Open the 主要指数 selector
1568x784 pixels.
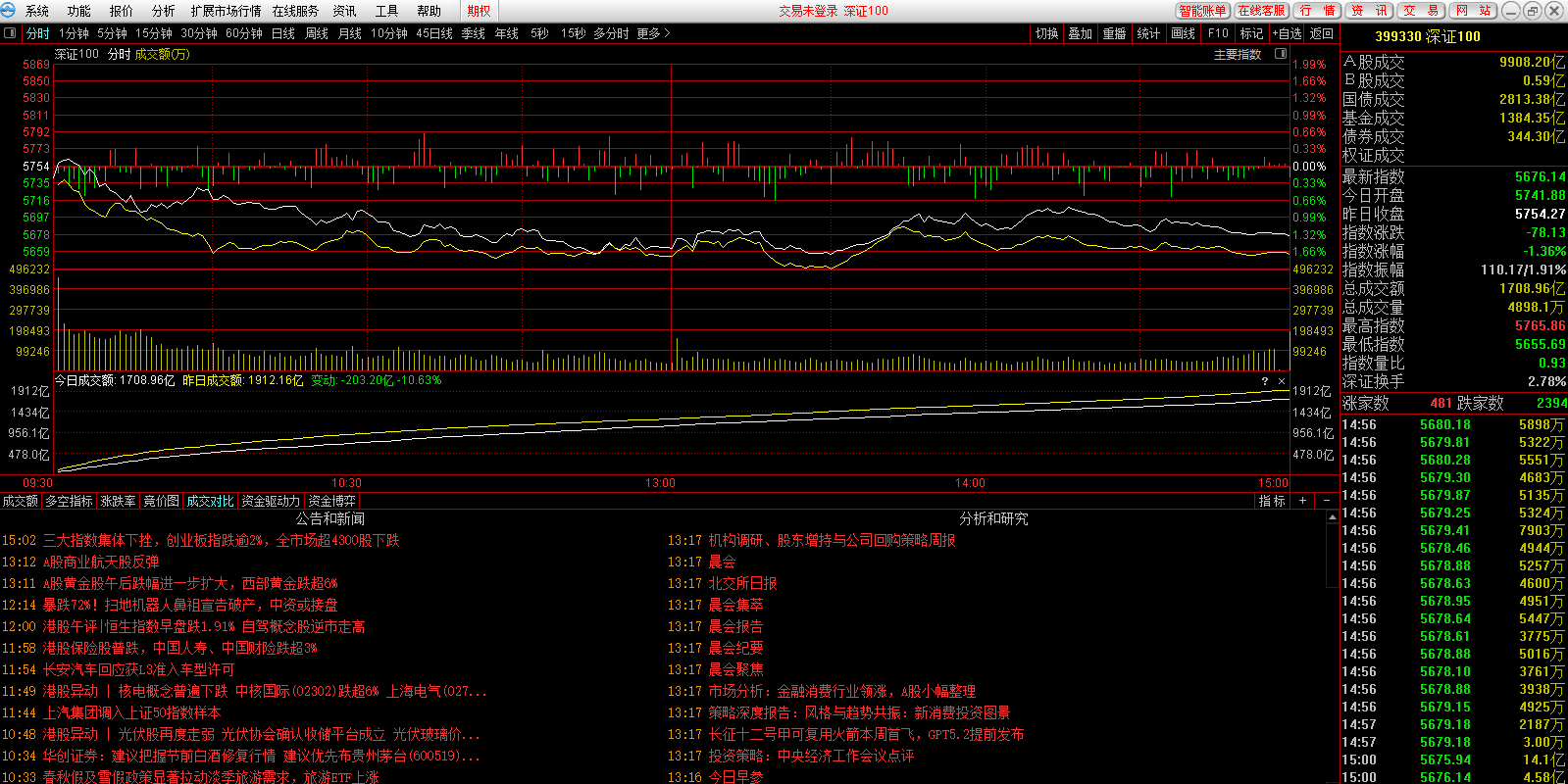coord(1238,55)
